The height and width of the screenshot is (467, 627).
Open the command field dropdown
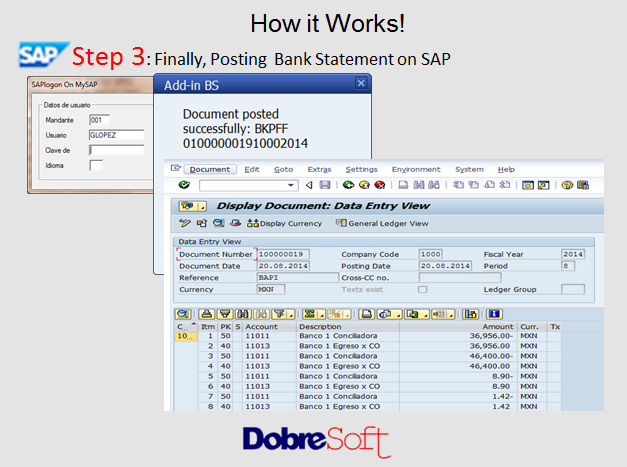pos(291,185)
